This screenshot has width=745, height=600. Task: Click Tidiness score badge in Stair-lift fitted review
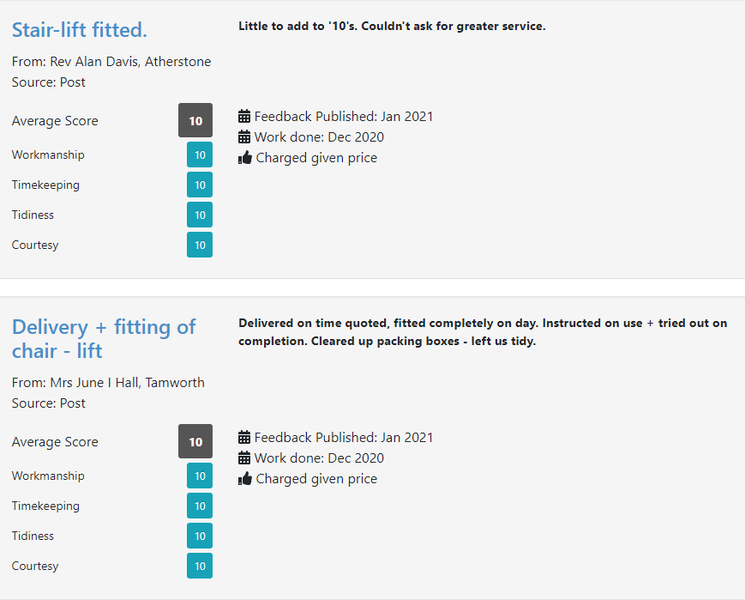click(199, 215)
